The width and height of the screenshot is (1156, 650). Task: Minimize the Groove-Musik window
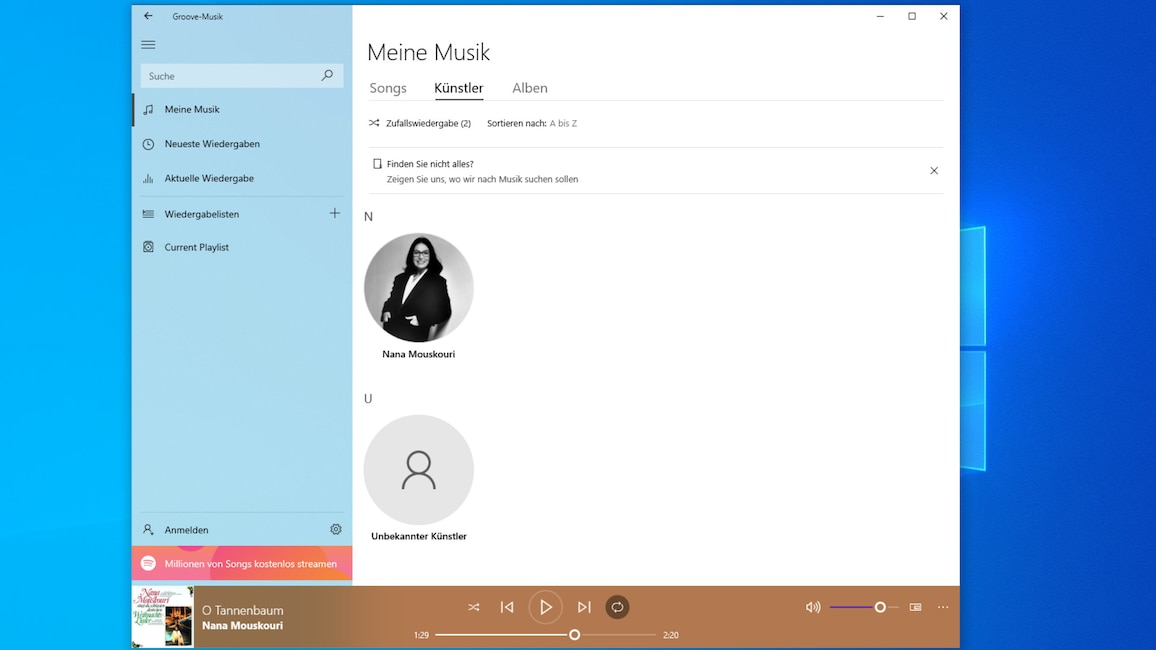[x=880, y=16]
